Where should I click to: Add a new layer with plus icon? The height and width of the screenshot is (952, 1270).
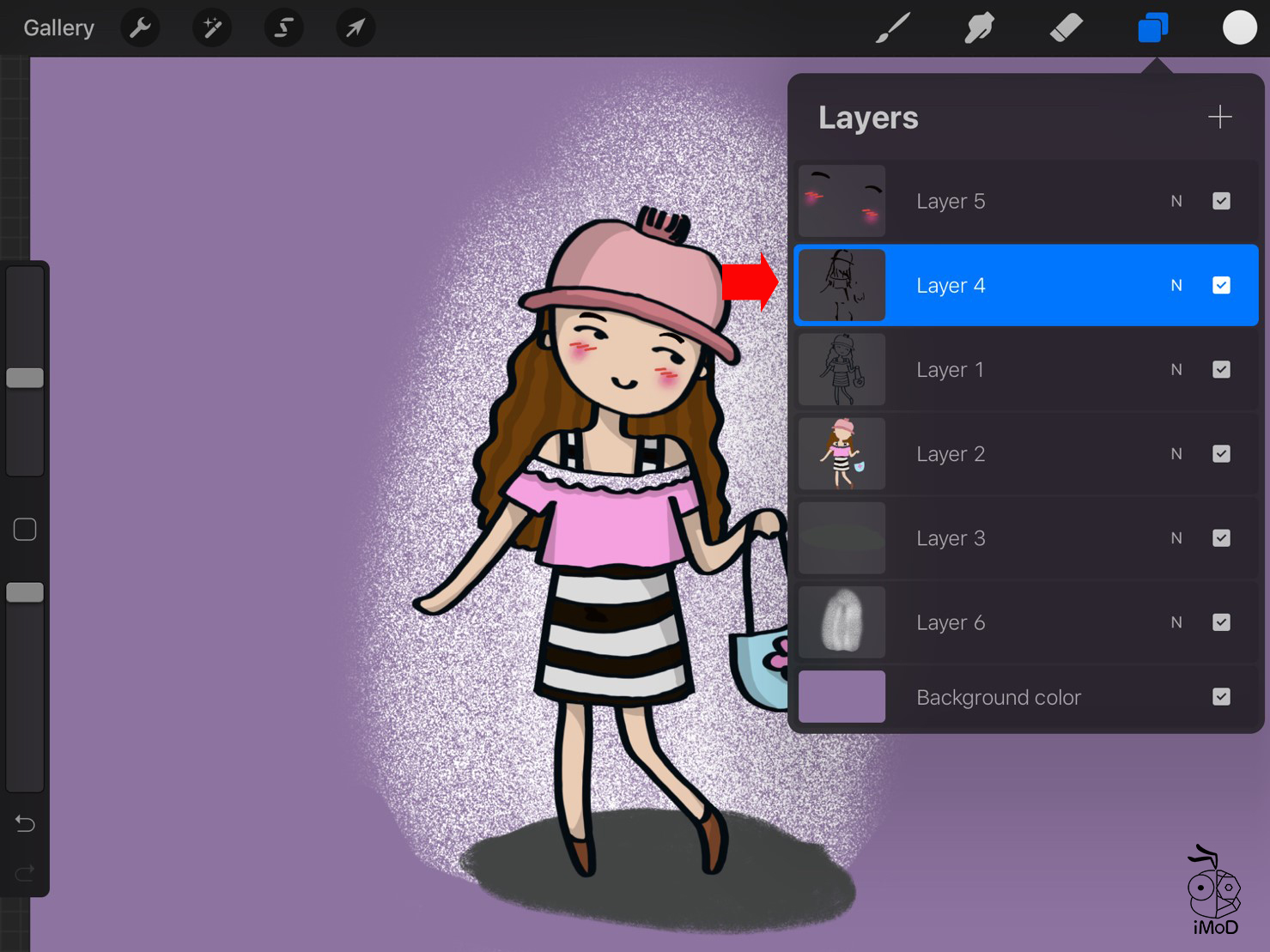pos(1219,117)
